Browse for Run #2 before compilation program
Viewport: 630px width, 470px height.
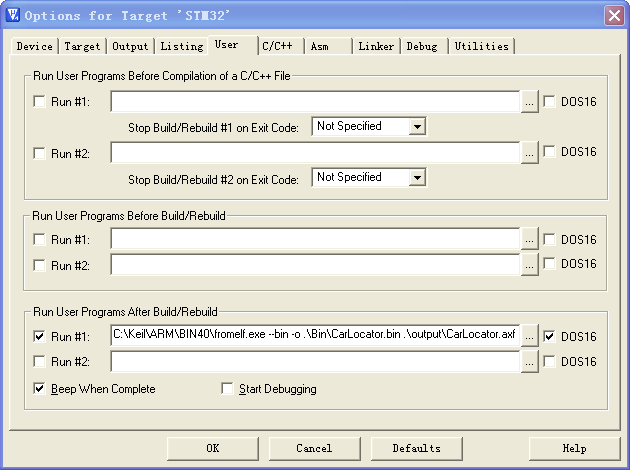coord(530,153)
